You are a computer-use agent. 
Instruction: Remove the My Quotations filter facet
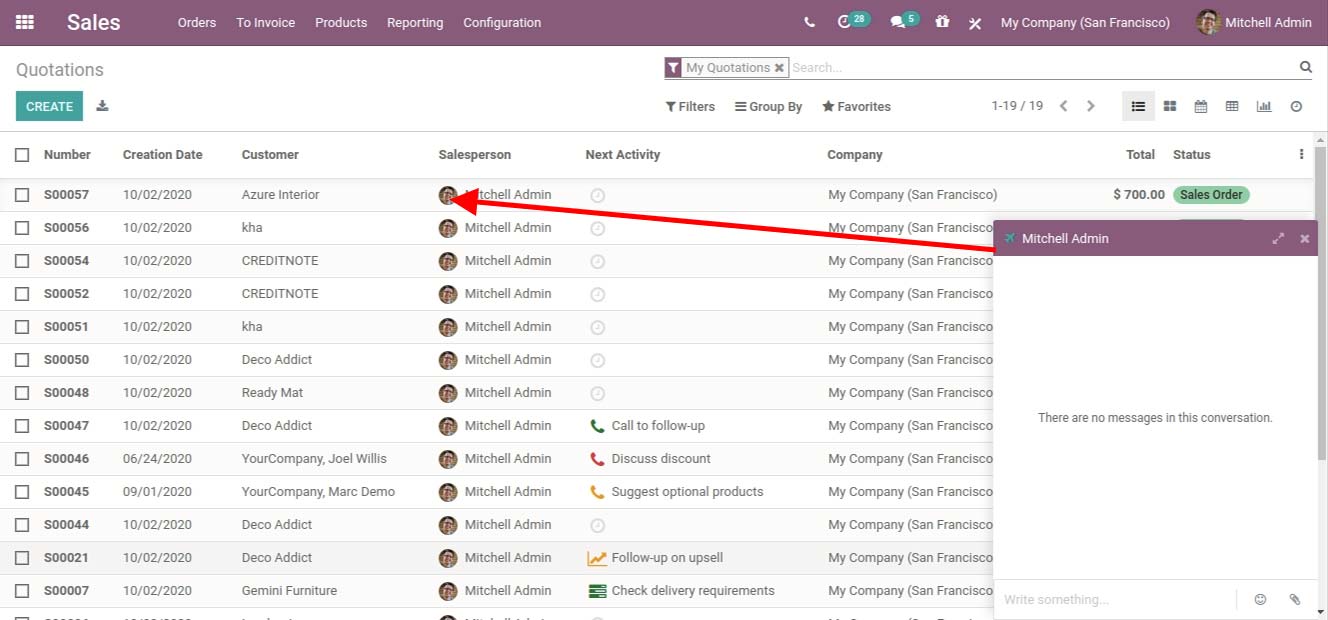click(779, 68)
